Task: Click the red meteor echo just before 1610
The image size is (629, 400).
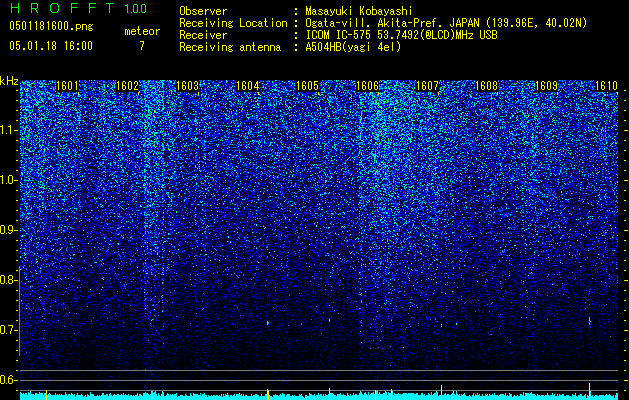Action: tap(589, 321)
